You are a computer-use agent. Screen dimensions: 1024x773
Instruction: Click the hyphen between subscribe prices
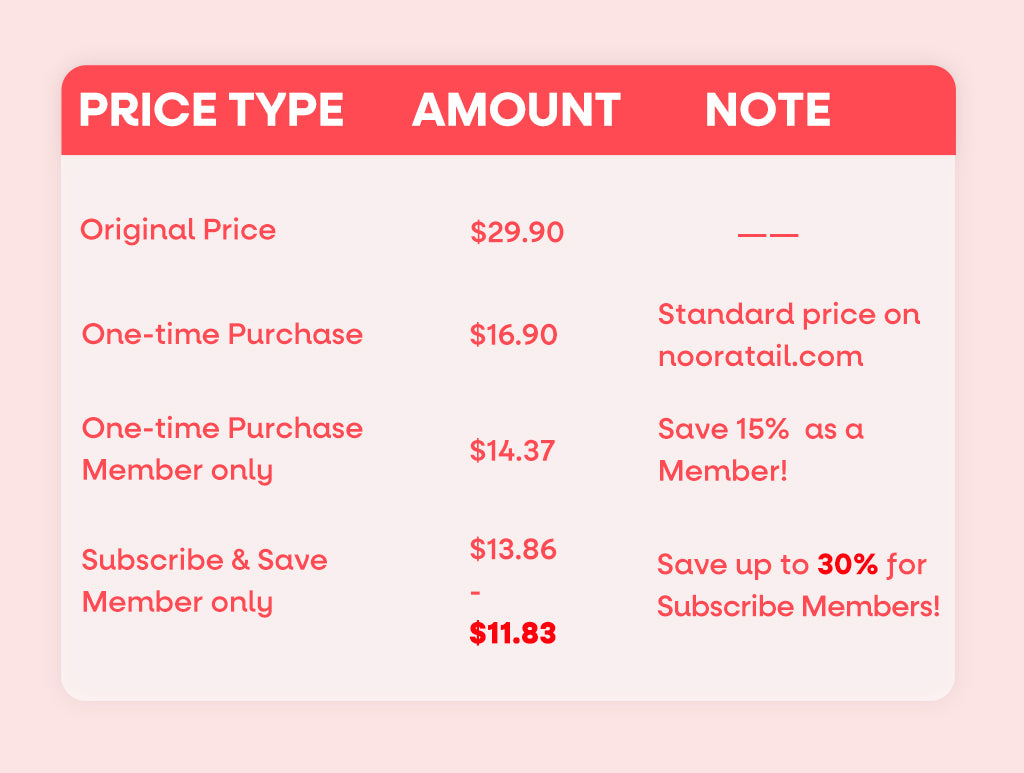click(475, 592)
